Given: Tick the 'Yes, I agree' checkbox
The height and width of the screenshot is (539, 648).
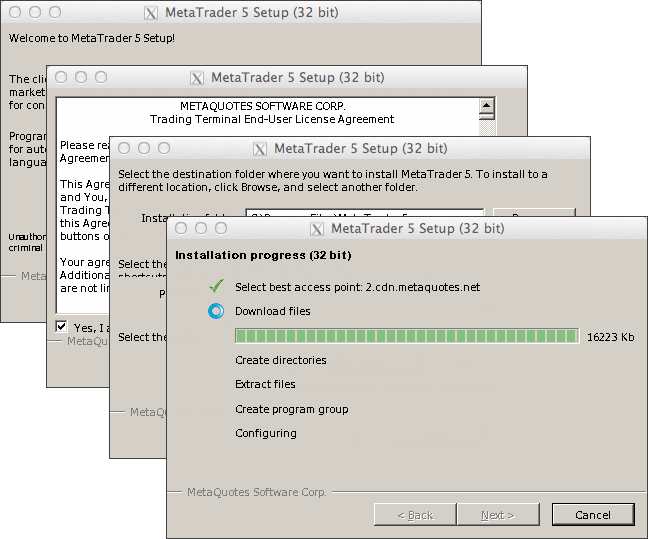Looking at the screenshot, I should coord(61,327).
